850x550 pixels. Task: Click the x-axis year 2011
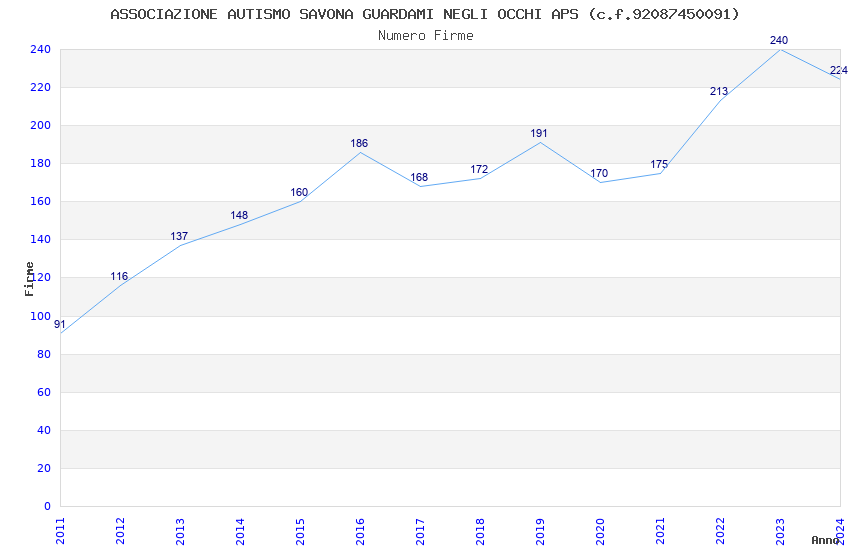coord(60,531)
